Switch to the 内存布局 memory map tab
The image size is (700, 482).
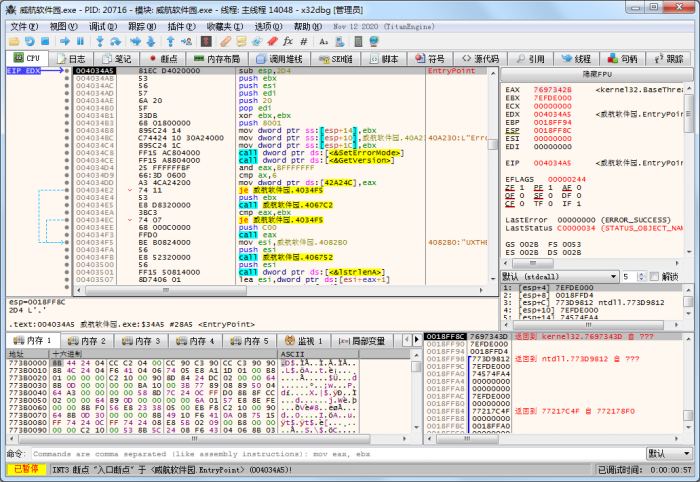[x=217, y=59]
